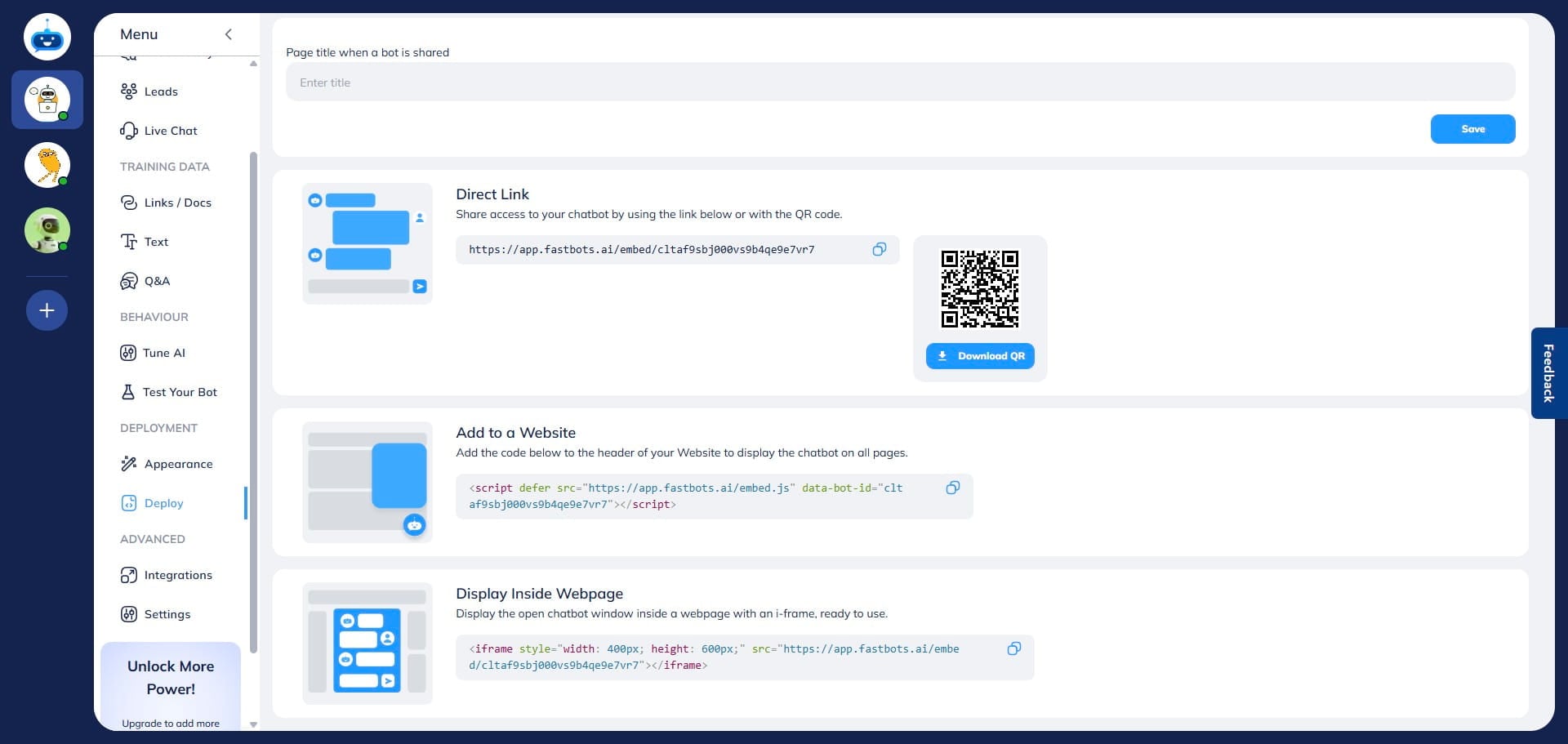Click the FastBots logo icon

pyautogui.click(x=47, y=38)
